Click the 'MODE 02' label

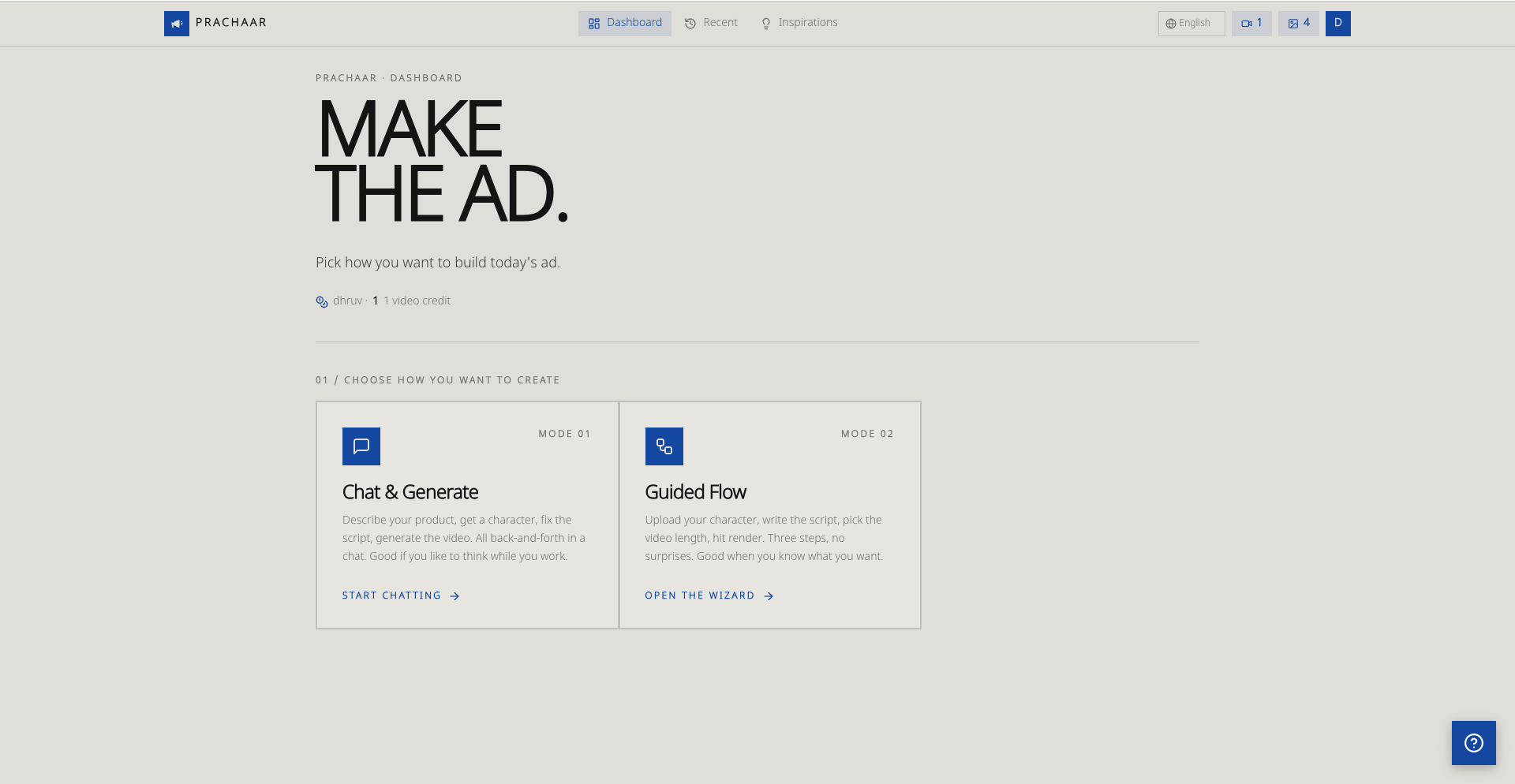point(867,434)
